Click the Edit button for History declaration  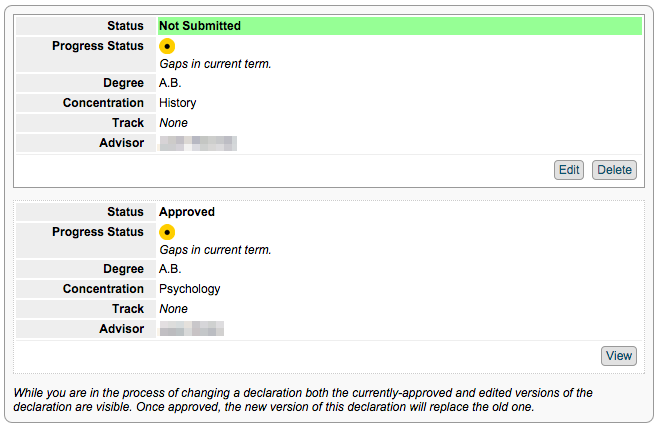pos(568,170)
